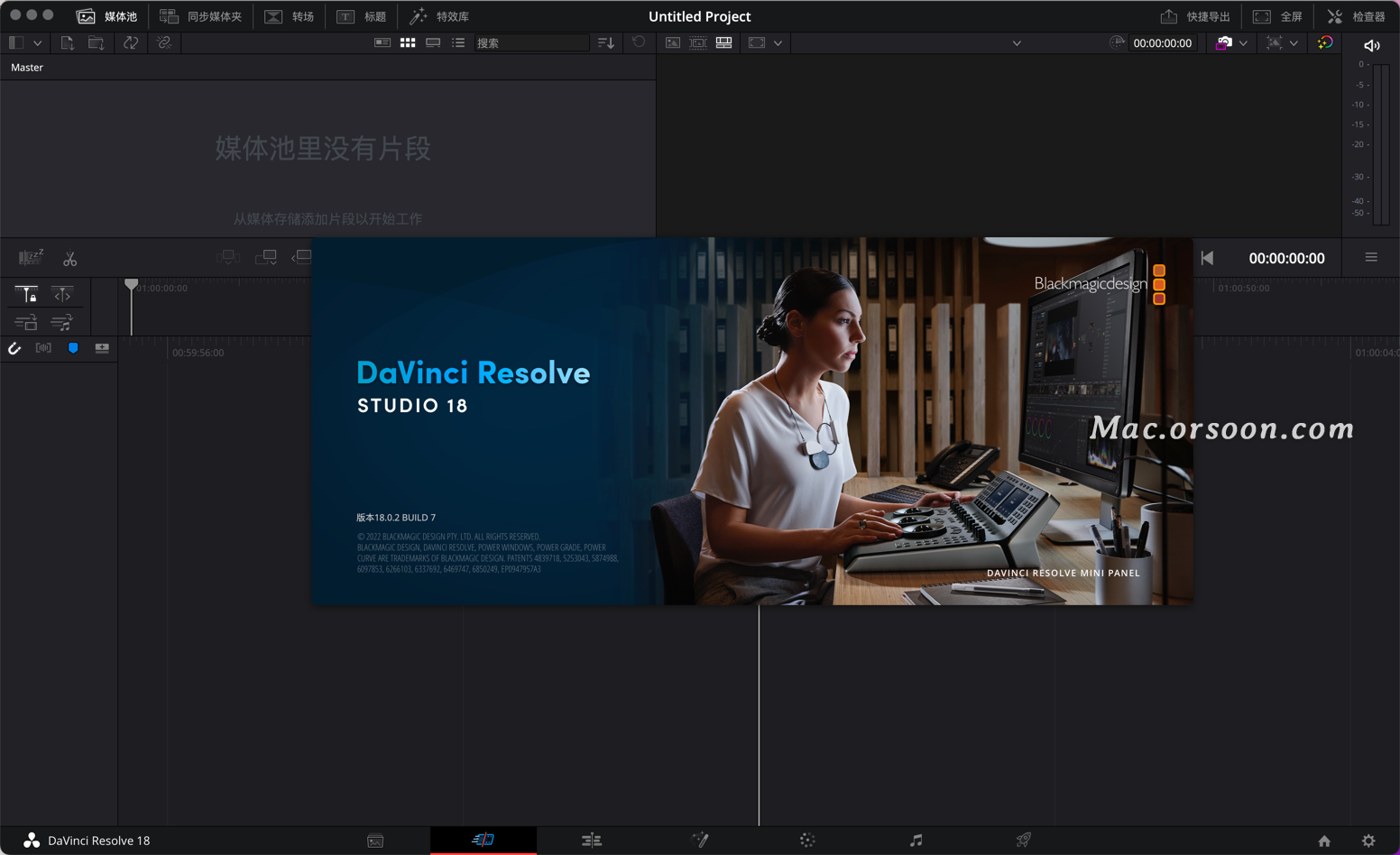Click the audio track options icon
This screenshot has width=1400, height=855.
[x=62, y=322]
